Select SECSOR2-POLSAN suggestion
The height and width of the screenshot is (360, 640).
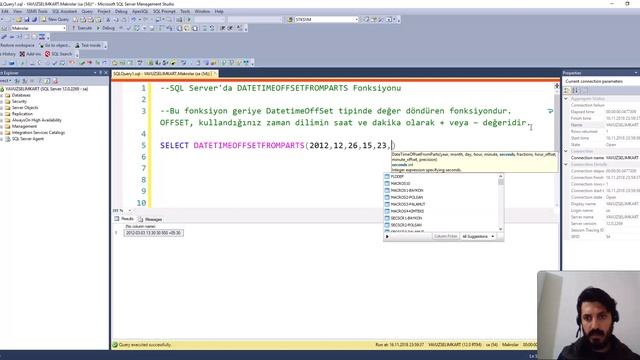click(406, 225)
